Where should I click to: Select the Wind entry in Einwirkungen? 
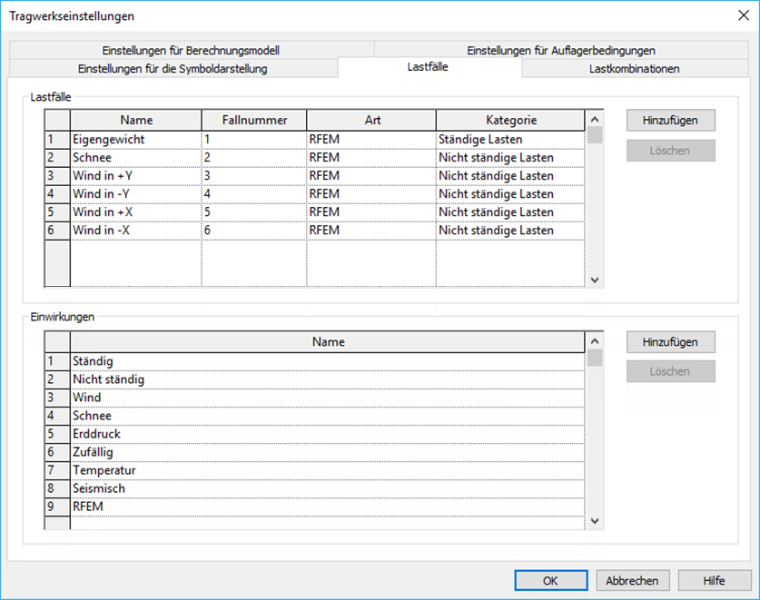328,398
